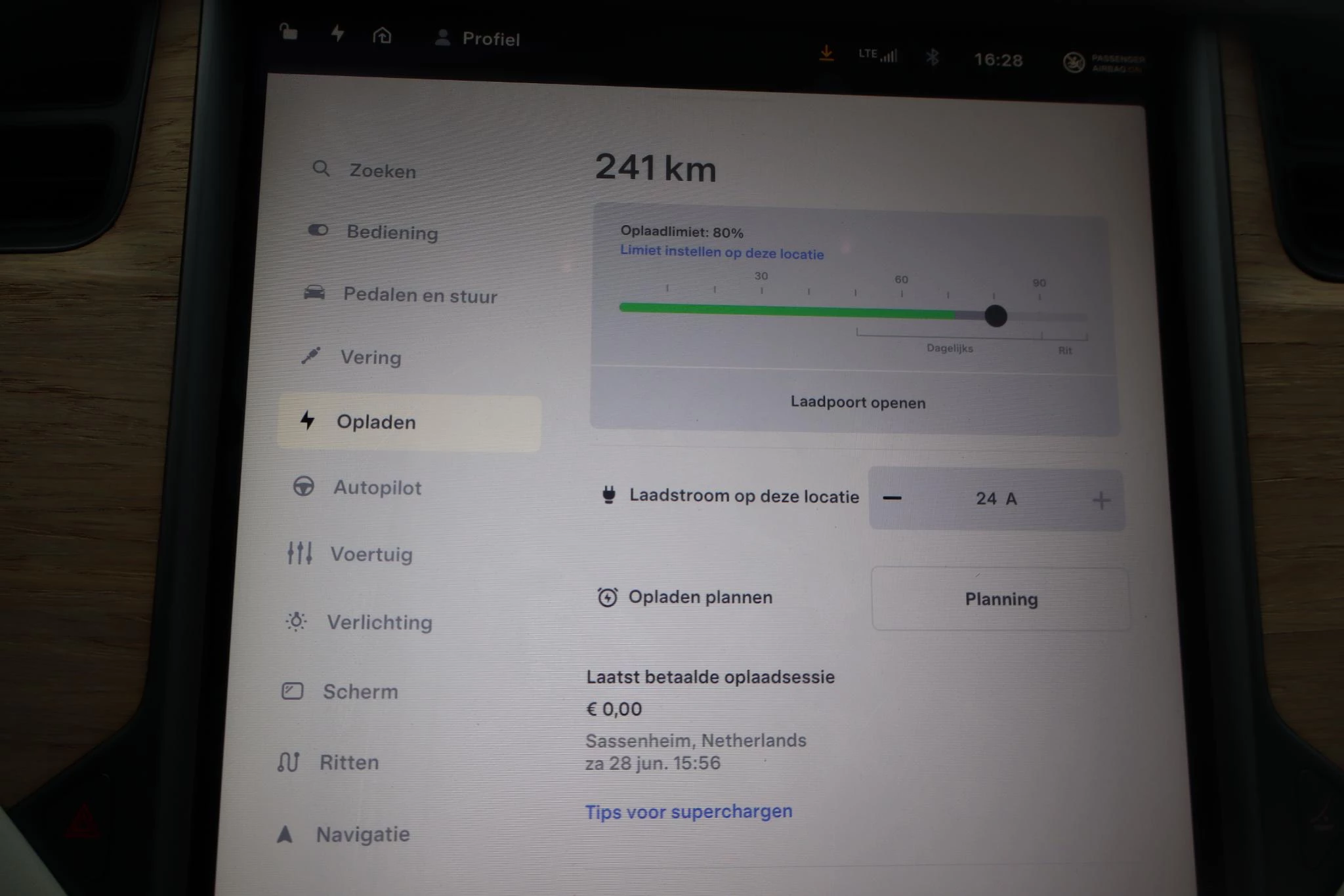Tap the passenger airbag status icon
1344x896 pixels.
pyautogui.click(x=1074, y=62)
